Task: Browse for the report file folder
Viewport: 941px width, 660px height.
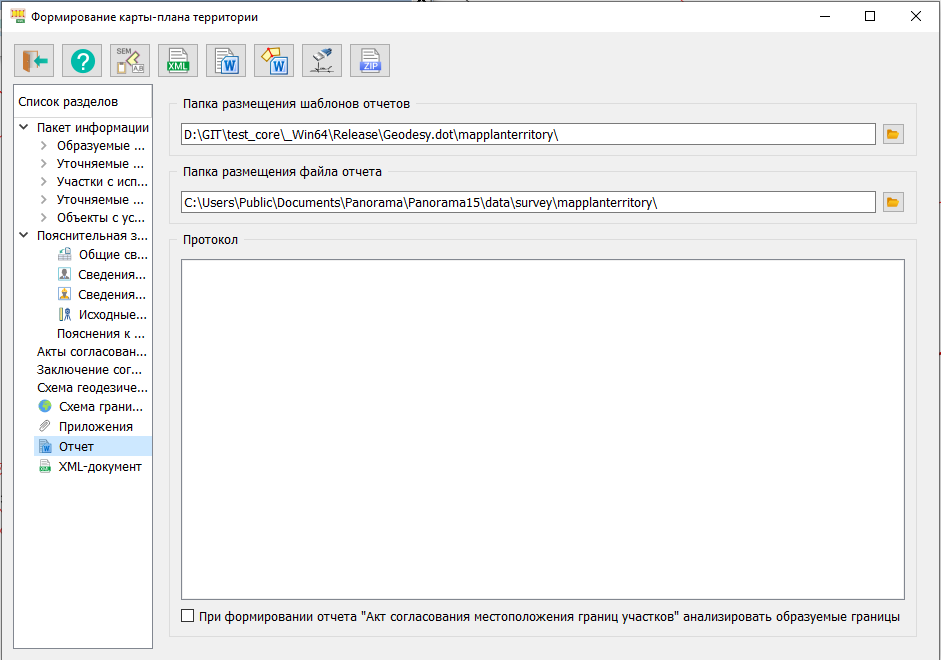Action: 893,202
